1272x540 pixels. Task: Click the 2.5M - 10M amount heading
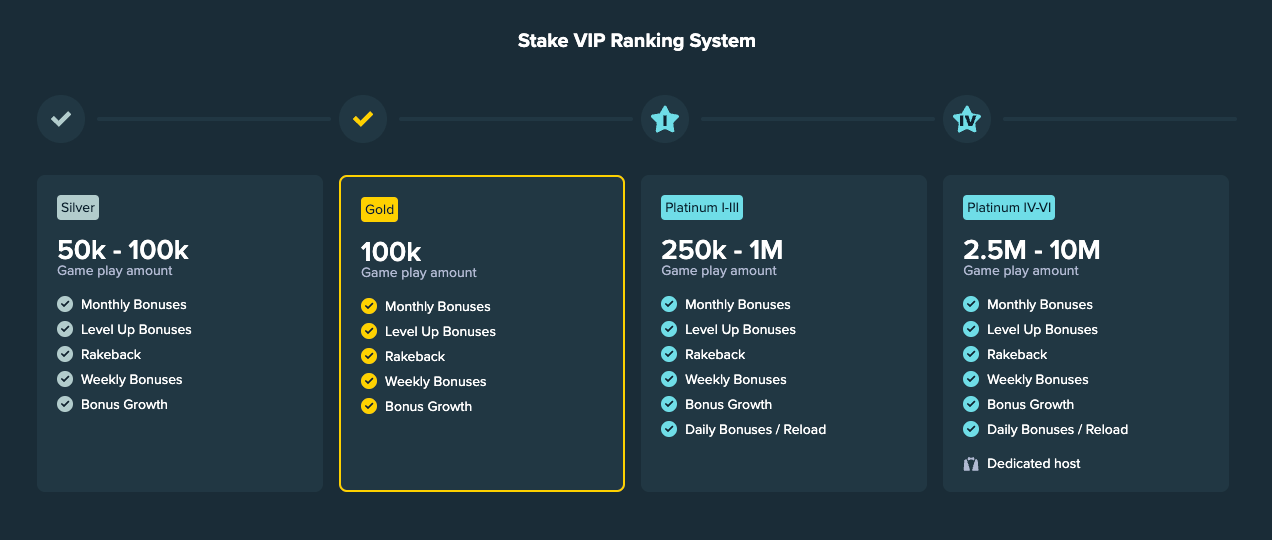(1031, 249)
